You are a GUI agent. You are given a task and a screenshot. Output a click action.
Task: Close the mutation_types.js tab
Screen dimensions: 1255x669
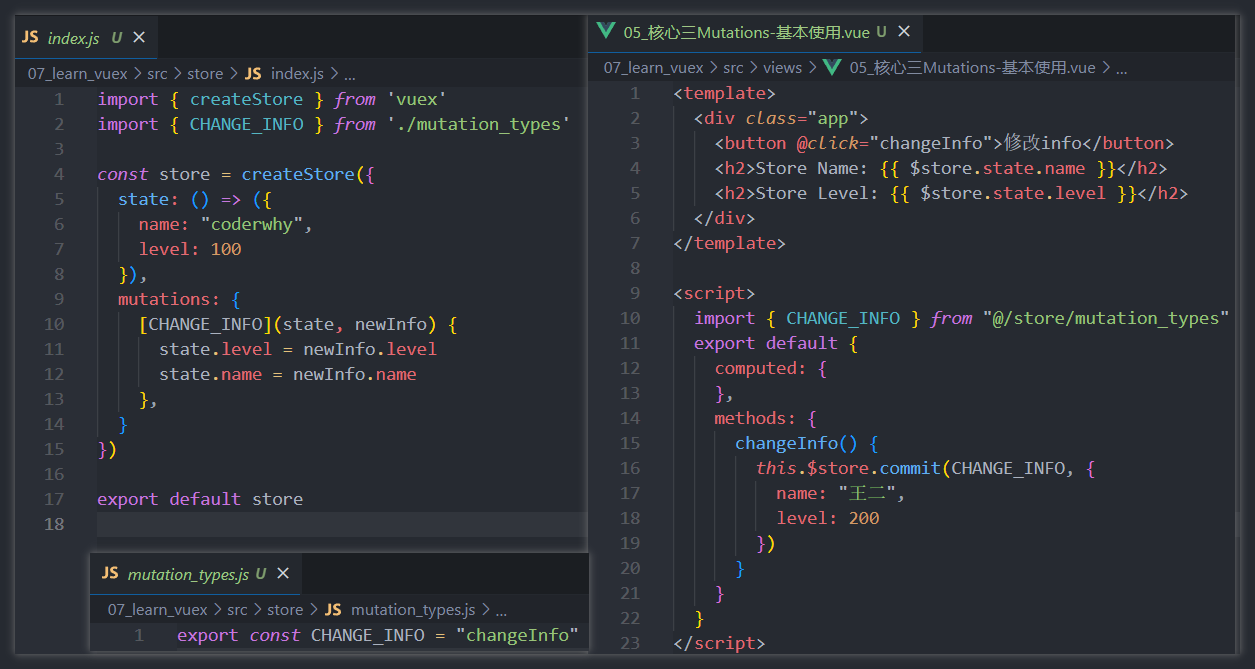coord(283,574)
